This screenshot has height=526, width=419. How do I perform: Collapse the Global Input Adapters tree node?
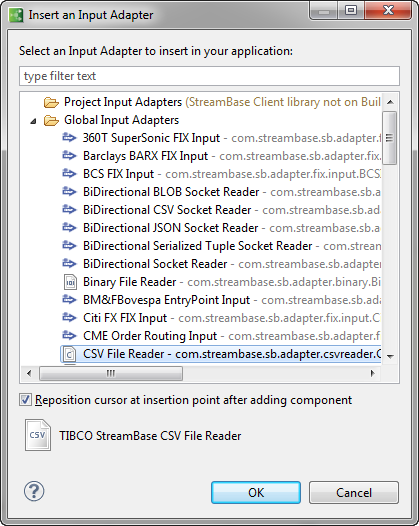click(x=33, y=121)
